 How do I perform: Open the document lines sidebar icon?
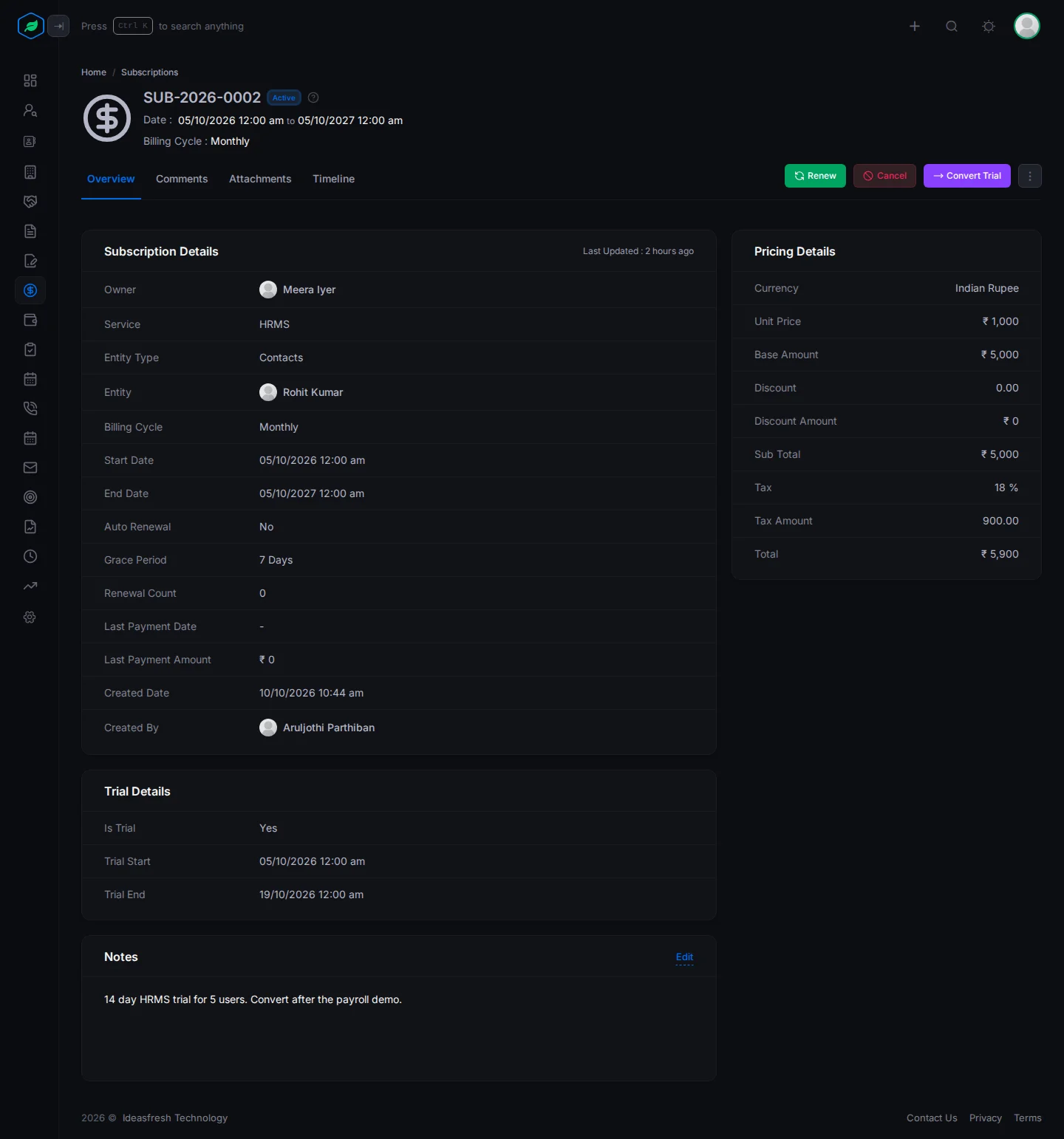[x=30, y=231]
